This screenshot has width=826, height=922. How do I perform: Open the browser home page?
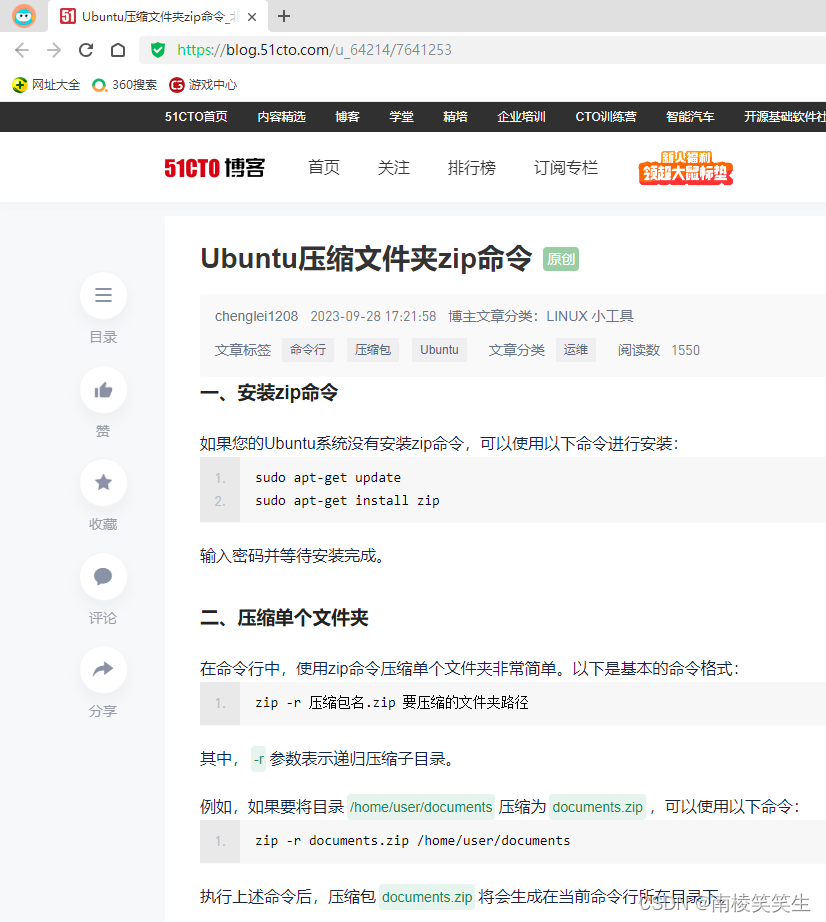(118, 50)
